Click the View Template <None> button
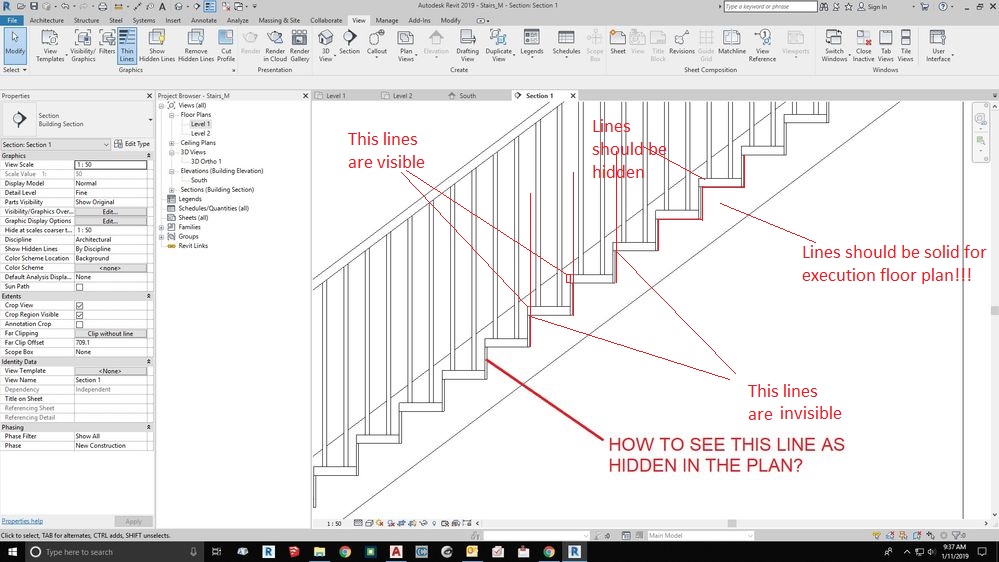The width and height of the screenshot is (999, 562). click(110, 371)
